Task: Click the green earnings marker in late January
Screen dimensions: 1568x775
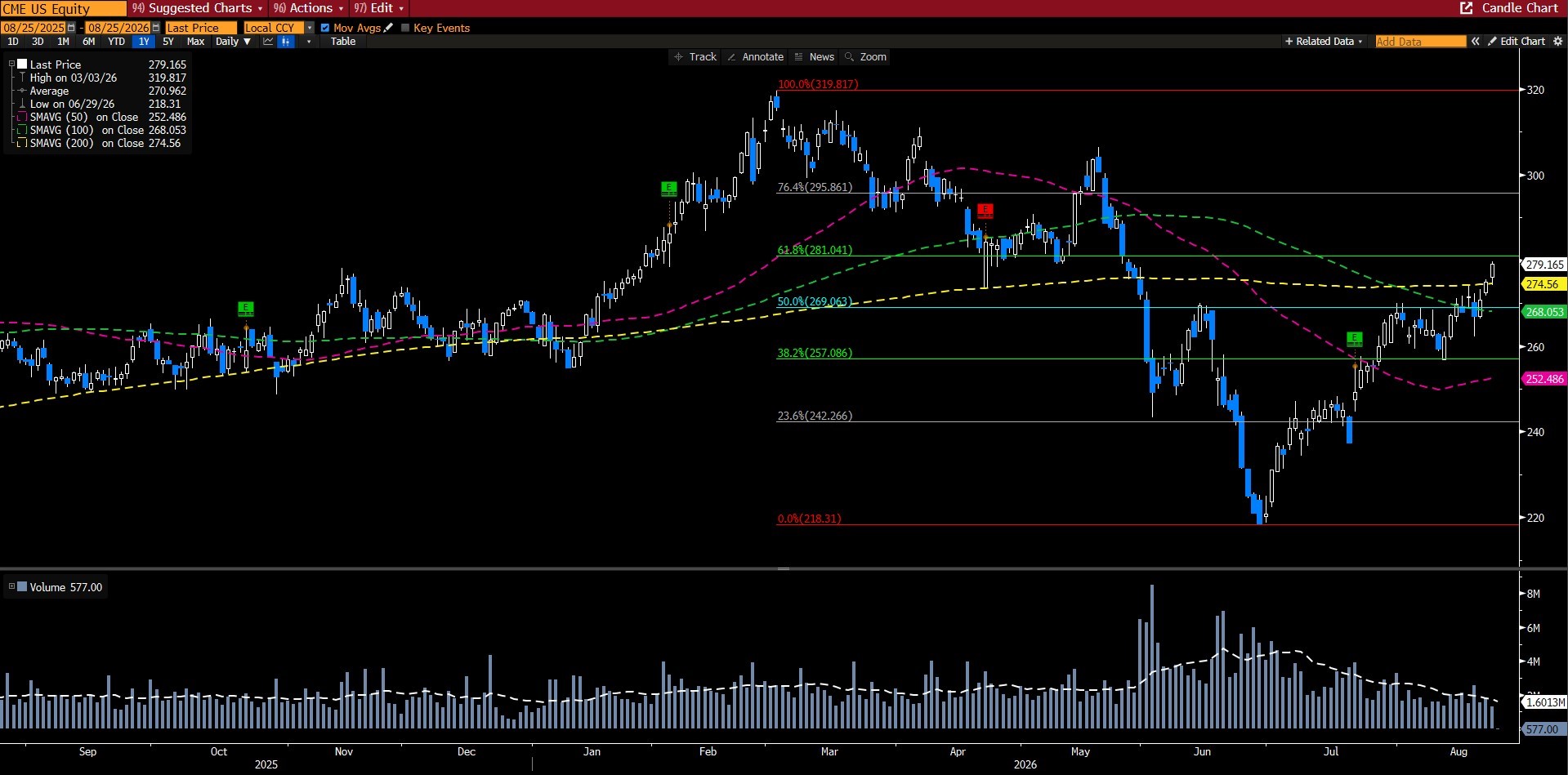Action: coord(669,189)
